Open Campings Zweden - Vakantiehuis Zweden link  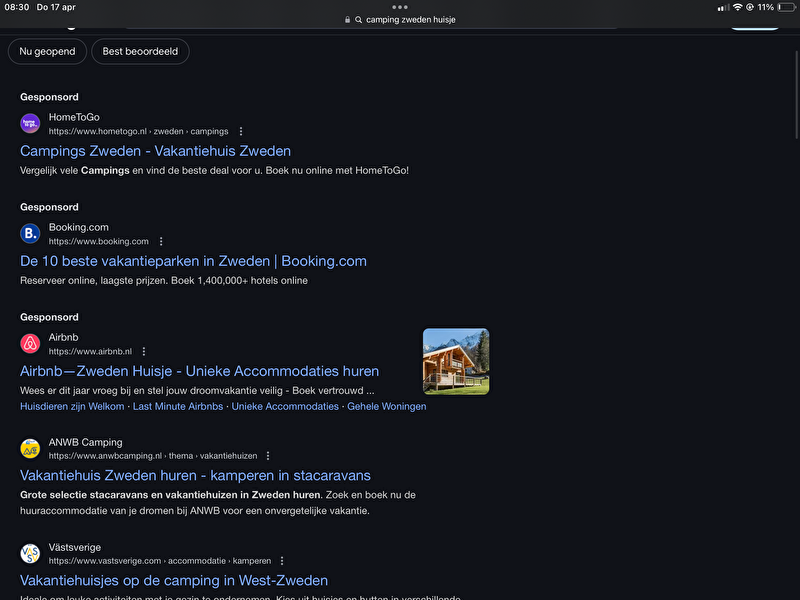pyautogui.click(x=156, y=151)
